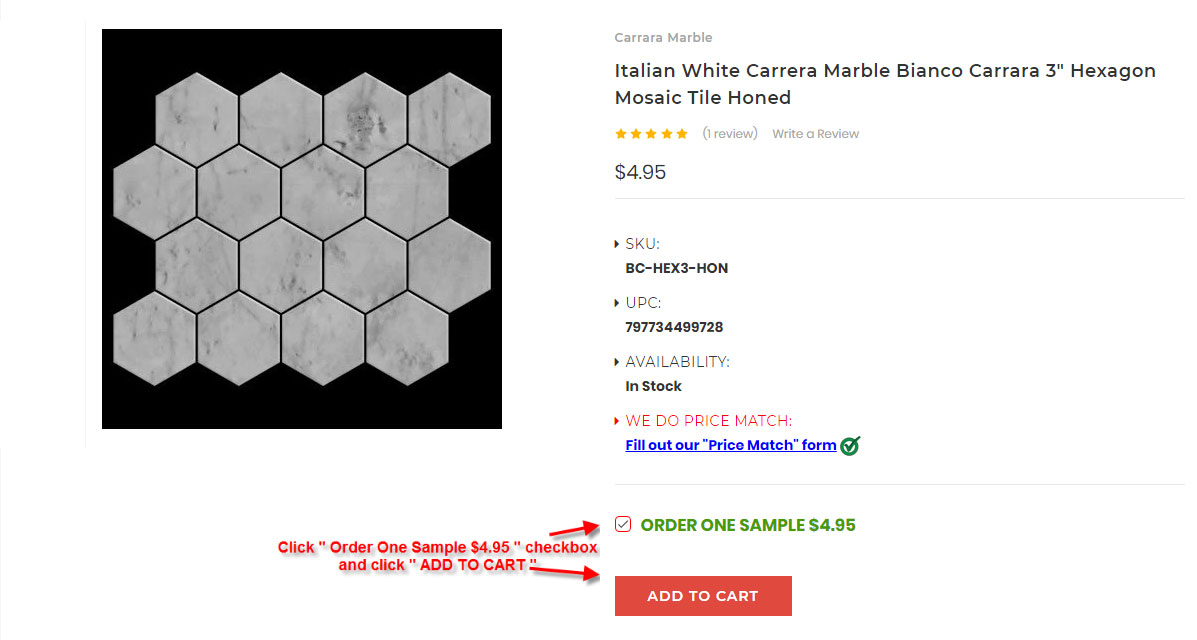The height and width of the screenshot is (640, 1197).
Task: Click the arrow bullet beside UPC
Action: click(x=616, y=303)
